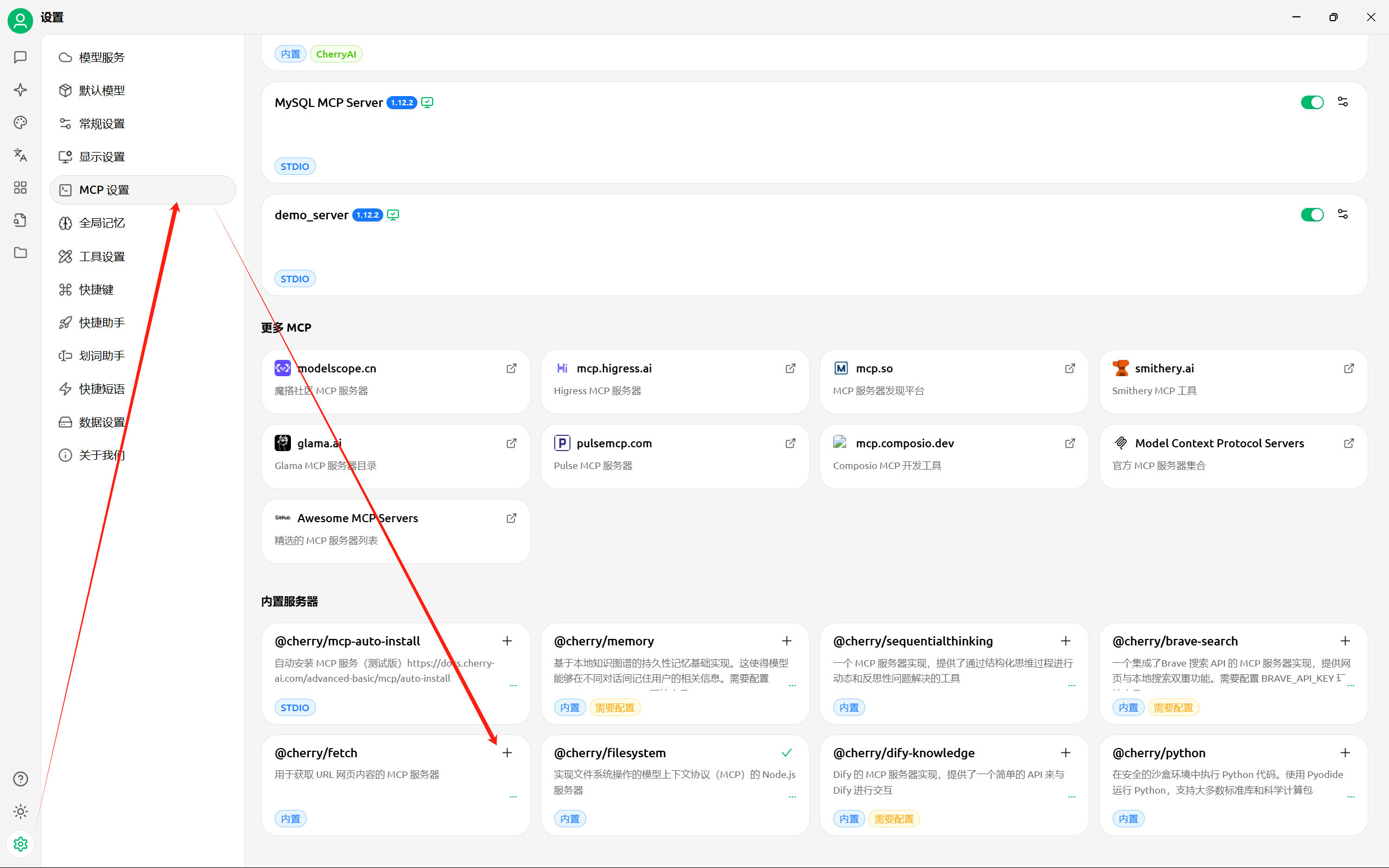Screen dimensions: 1389x868
Task: Select 数据设置 in settings menu
Action: pyautogui.click(x=102, y=422)
